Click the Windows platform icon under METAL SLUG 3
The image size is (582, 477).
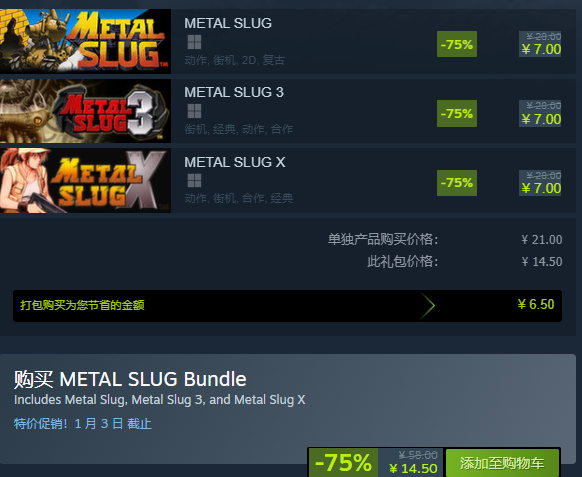click(x=194, y=111)
